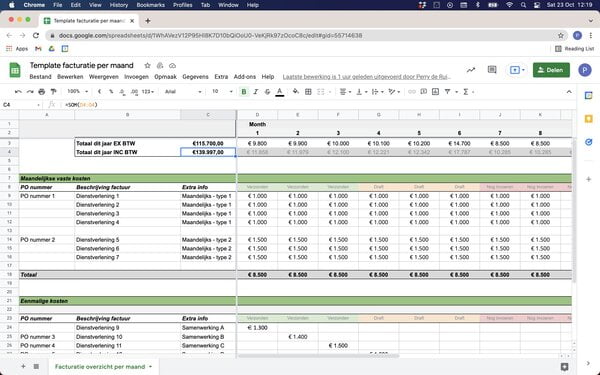Click the insert comment icon in toolbar

[x=424, y=92]
